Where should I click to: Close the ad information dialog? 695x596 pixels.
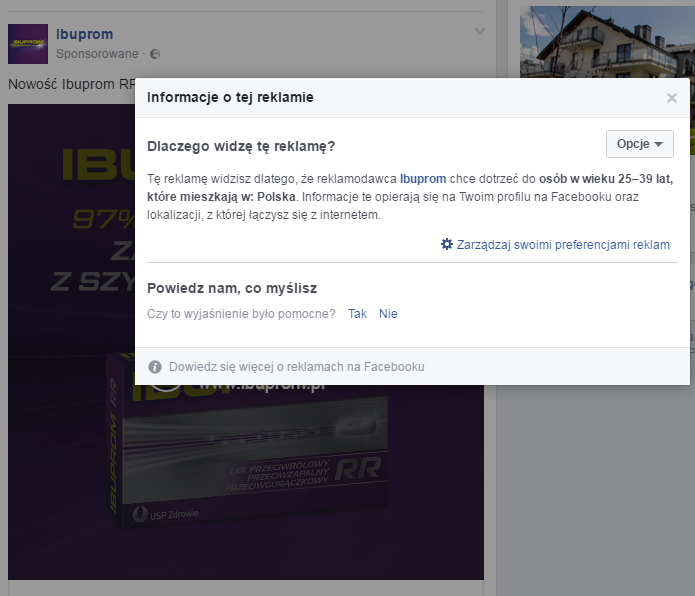click(672, 98)
